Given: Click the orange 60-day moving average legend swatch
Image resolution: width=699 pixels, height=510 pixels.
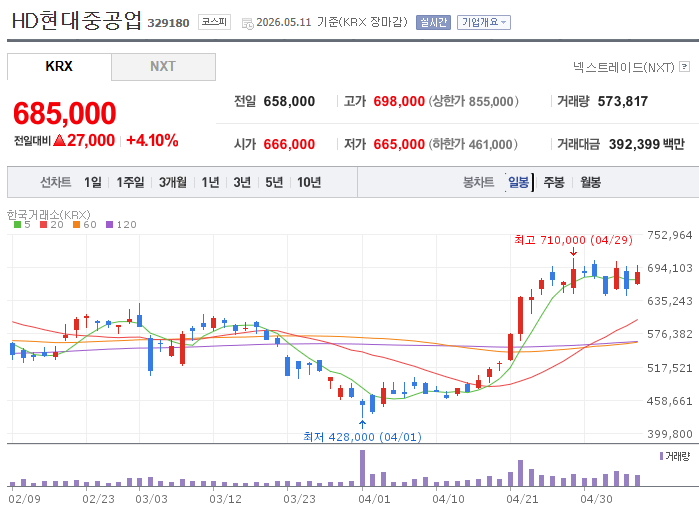Looking at the screenshot, I should pyautogui.click(x=77, y=225).
